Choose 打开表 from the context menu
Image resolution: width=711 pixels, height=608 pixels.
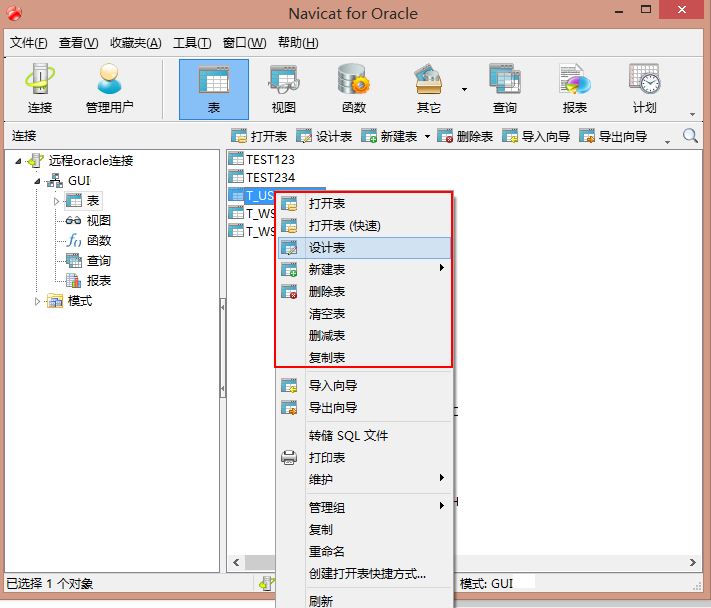click(364, 204)
